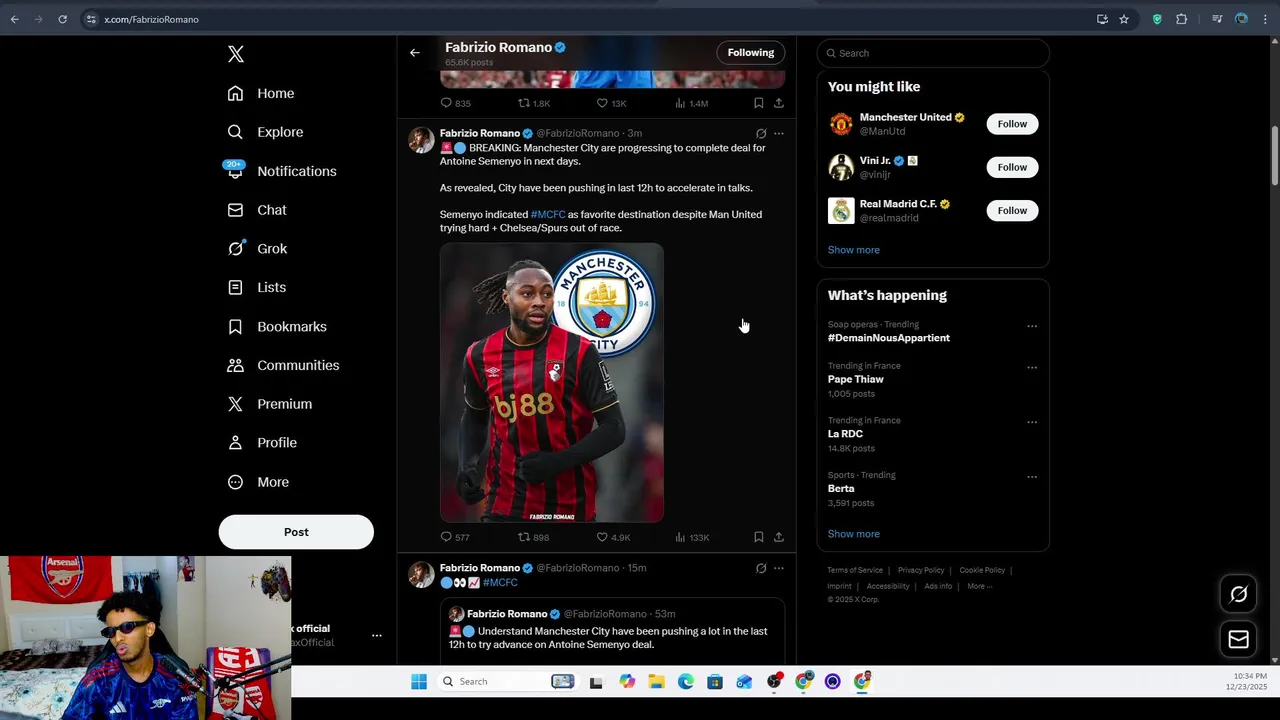Open browser extensions puzzle icon
1280x720 pixels.
(1181, 19)
